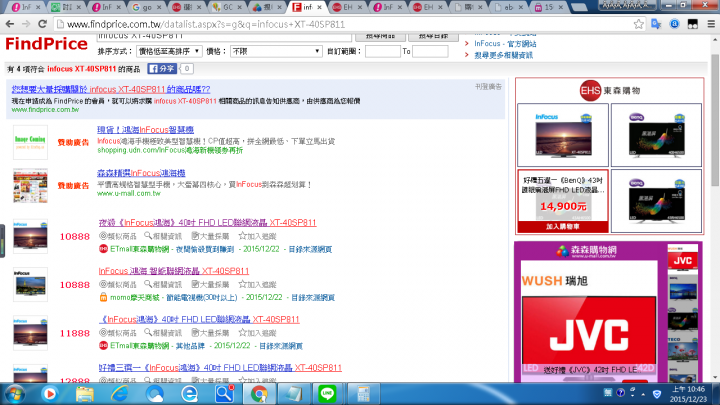Open 11888 InFocus 40吋 product title link
Image resolution: width=720 pixels, height=405 pixels.
pos(199,320)
